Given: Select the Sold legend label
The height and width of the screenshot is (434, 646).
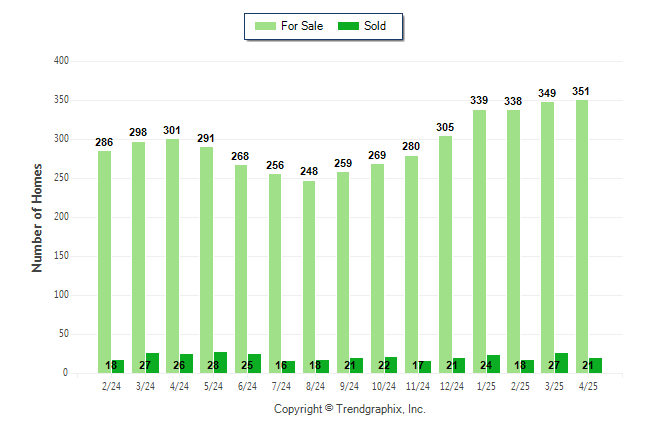Looking at the screenshot, I should pos(375,26).
